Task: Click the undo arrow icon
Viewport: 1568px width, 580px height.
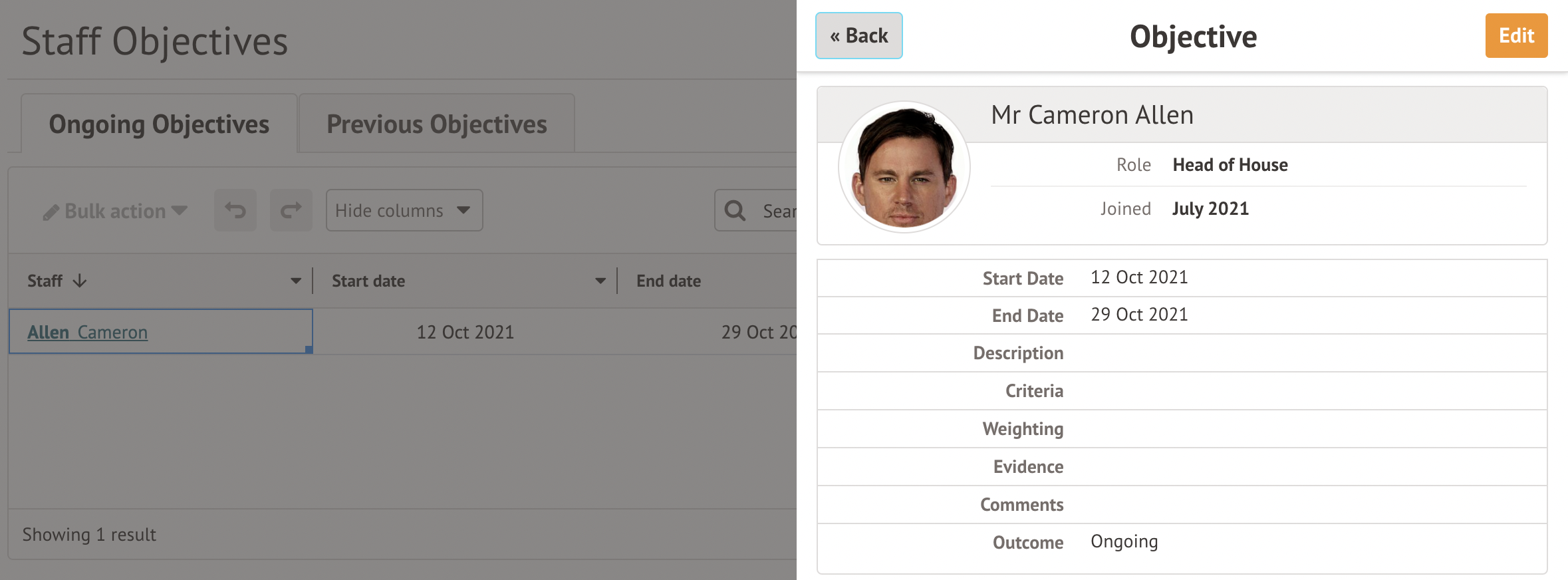Action: tap(235, 211)
